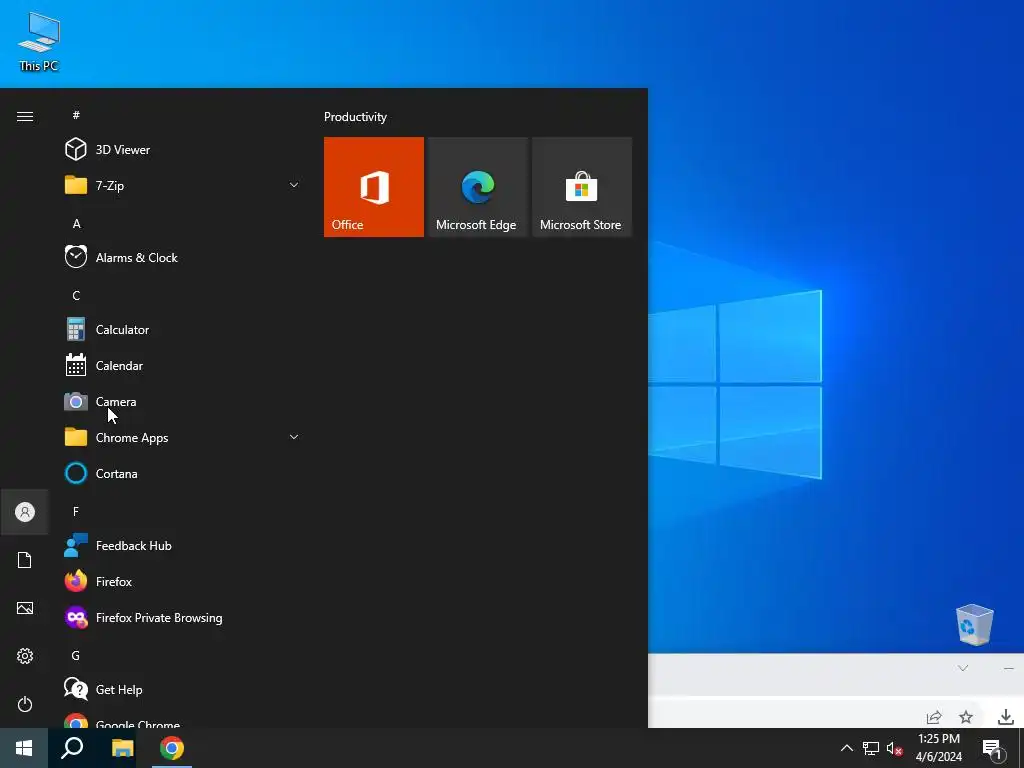Image resolution: width=1024 pixels, height=768 pixels.
Task: Open the user account menu
Action: [x=25, y=512]
